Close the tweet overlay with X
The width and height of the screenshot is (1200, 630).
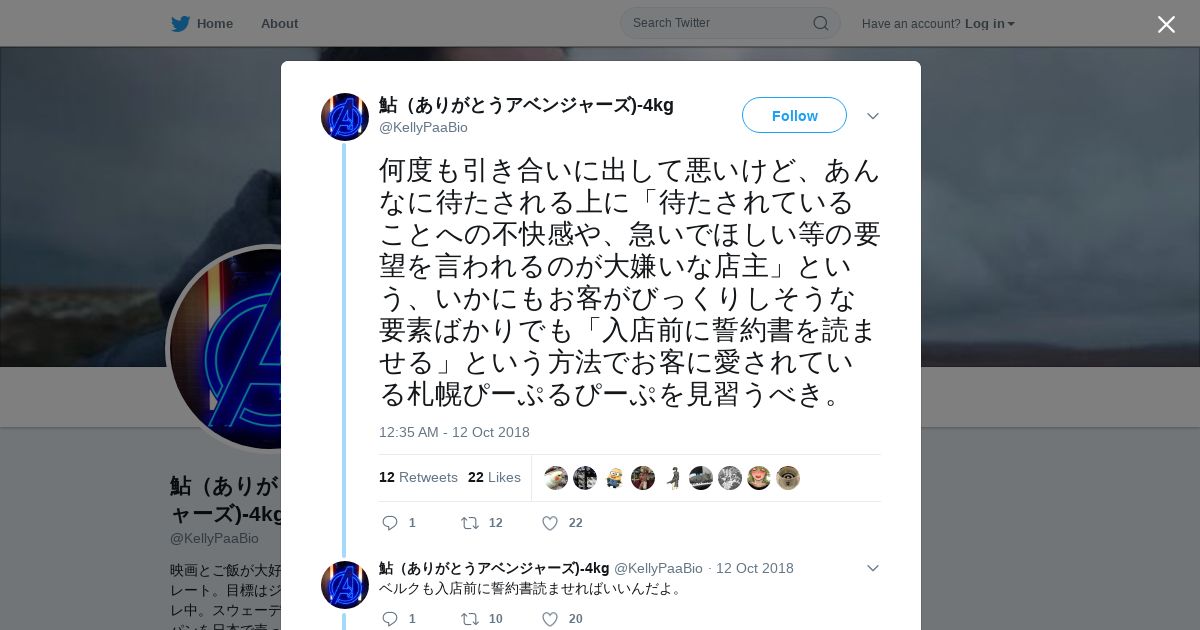coord(1166,24)
